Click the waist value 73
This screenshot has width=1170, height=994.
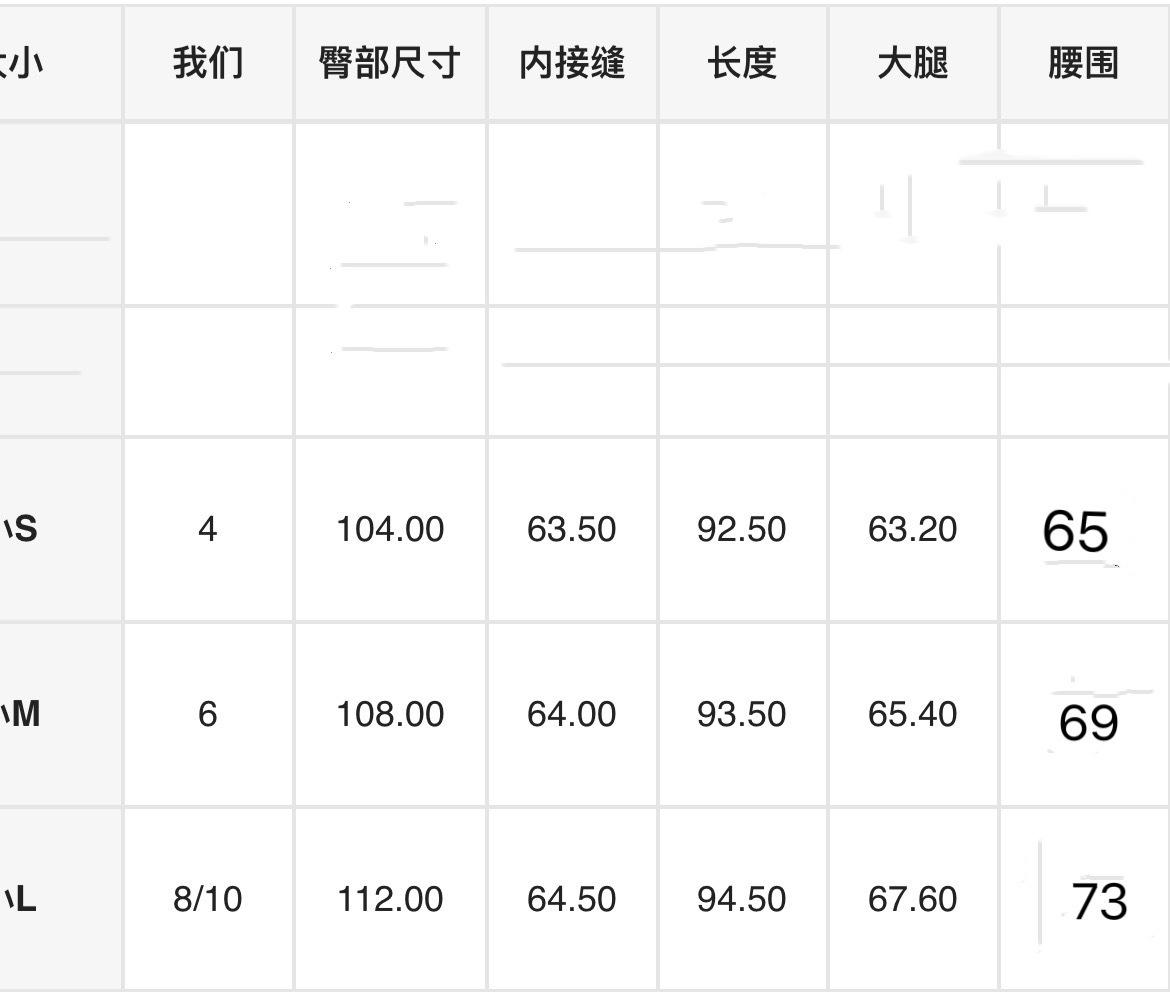1099,901
